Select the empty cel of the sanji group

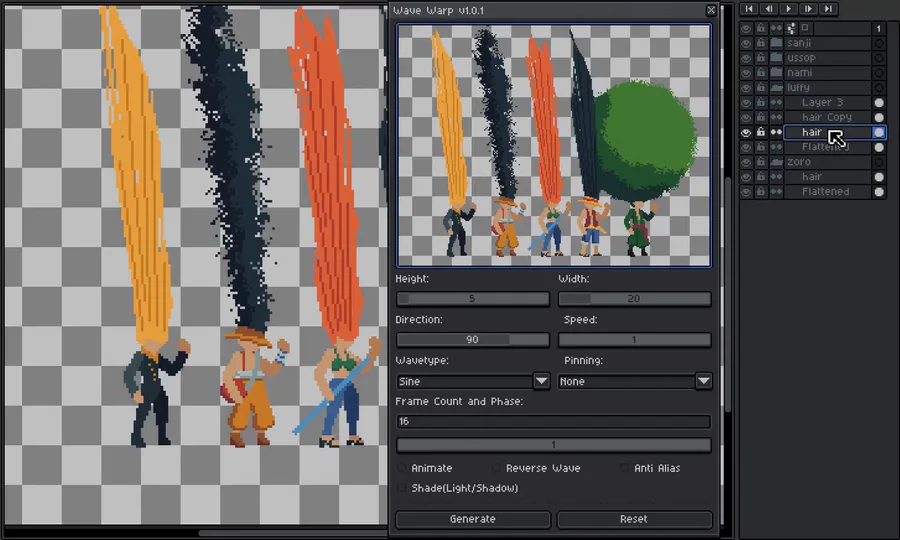(879, 43)
